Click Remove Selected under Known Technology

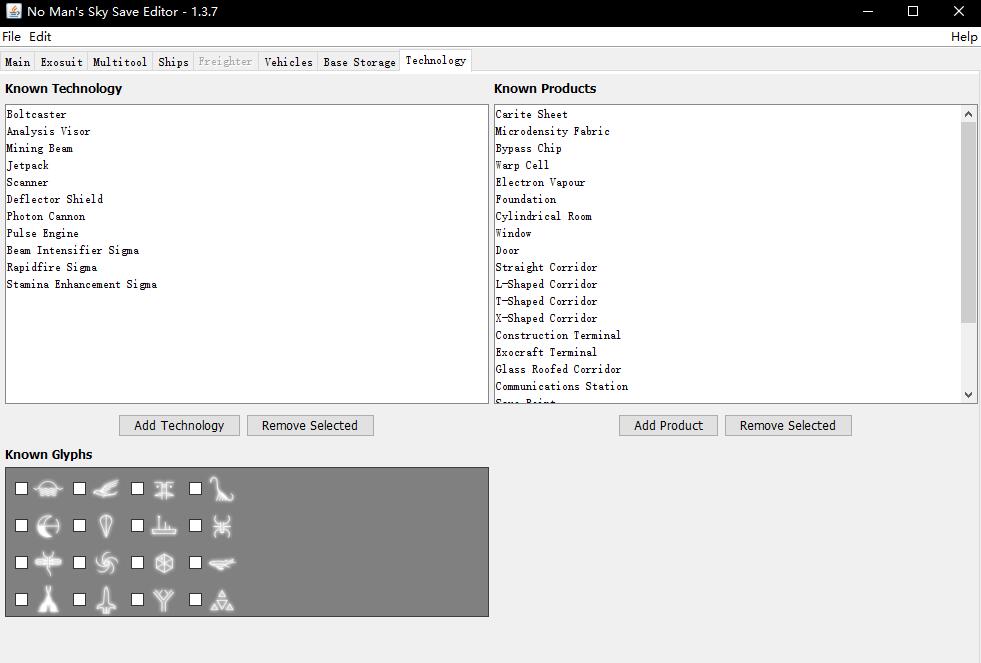pos(310,425)
